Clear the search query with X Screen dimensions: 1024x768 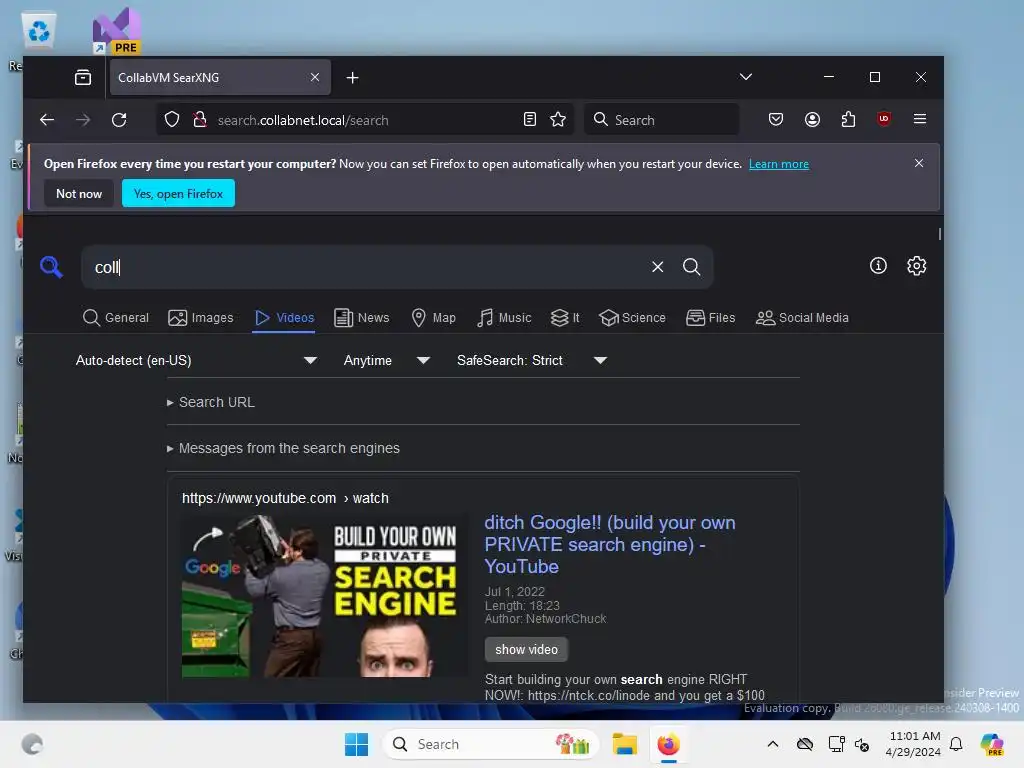[x=658, y=266]
